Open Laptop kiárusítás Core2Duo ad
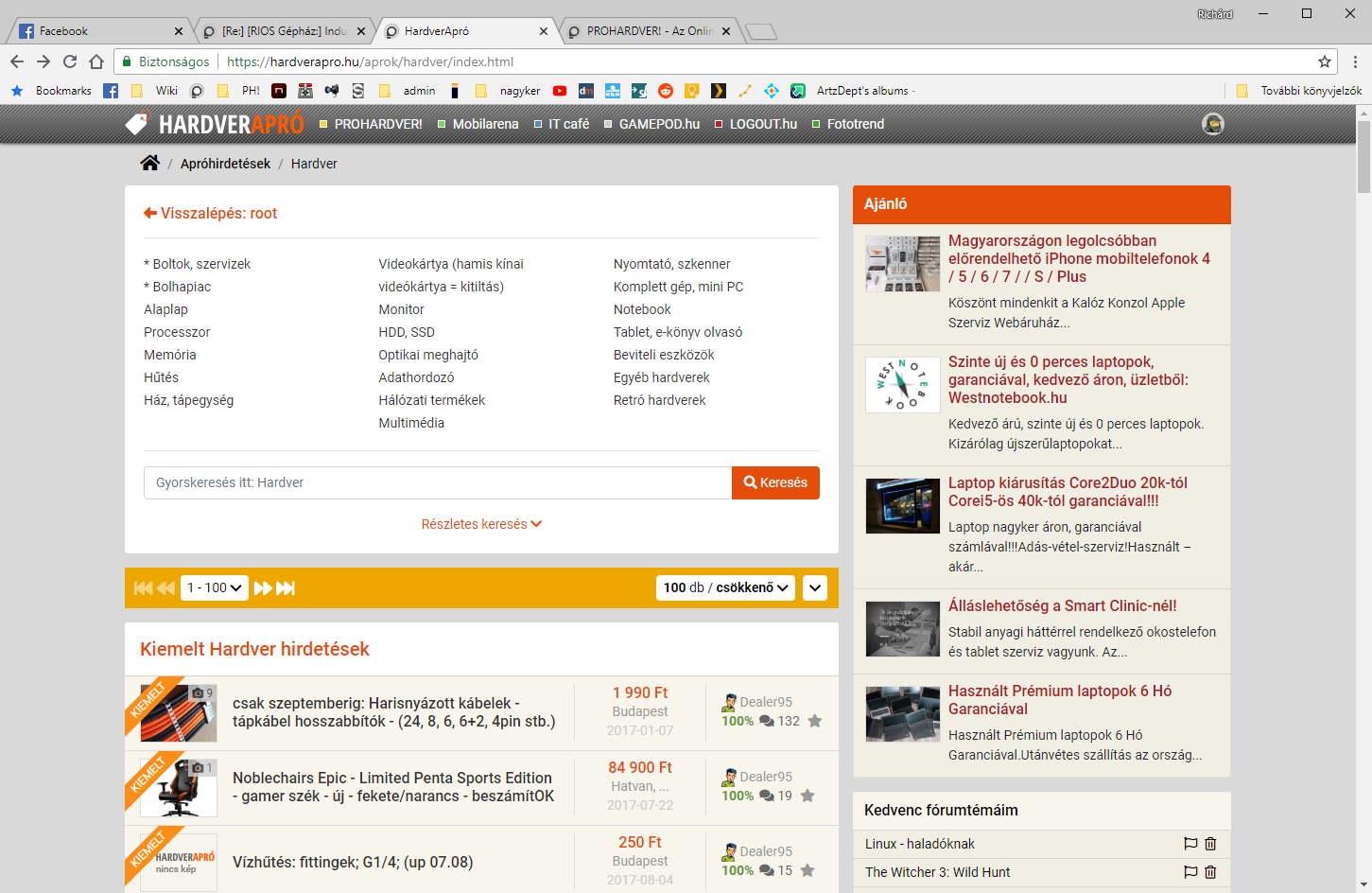This screenshot has height=893, width=1372. 1068,492
